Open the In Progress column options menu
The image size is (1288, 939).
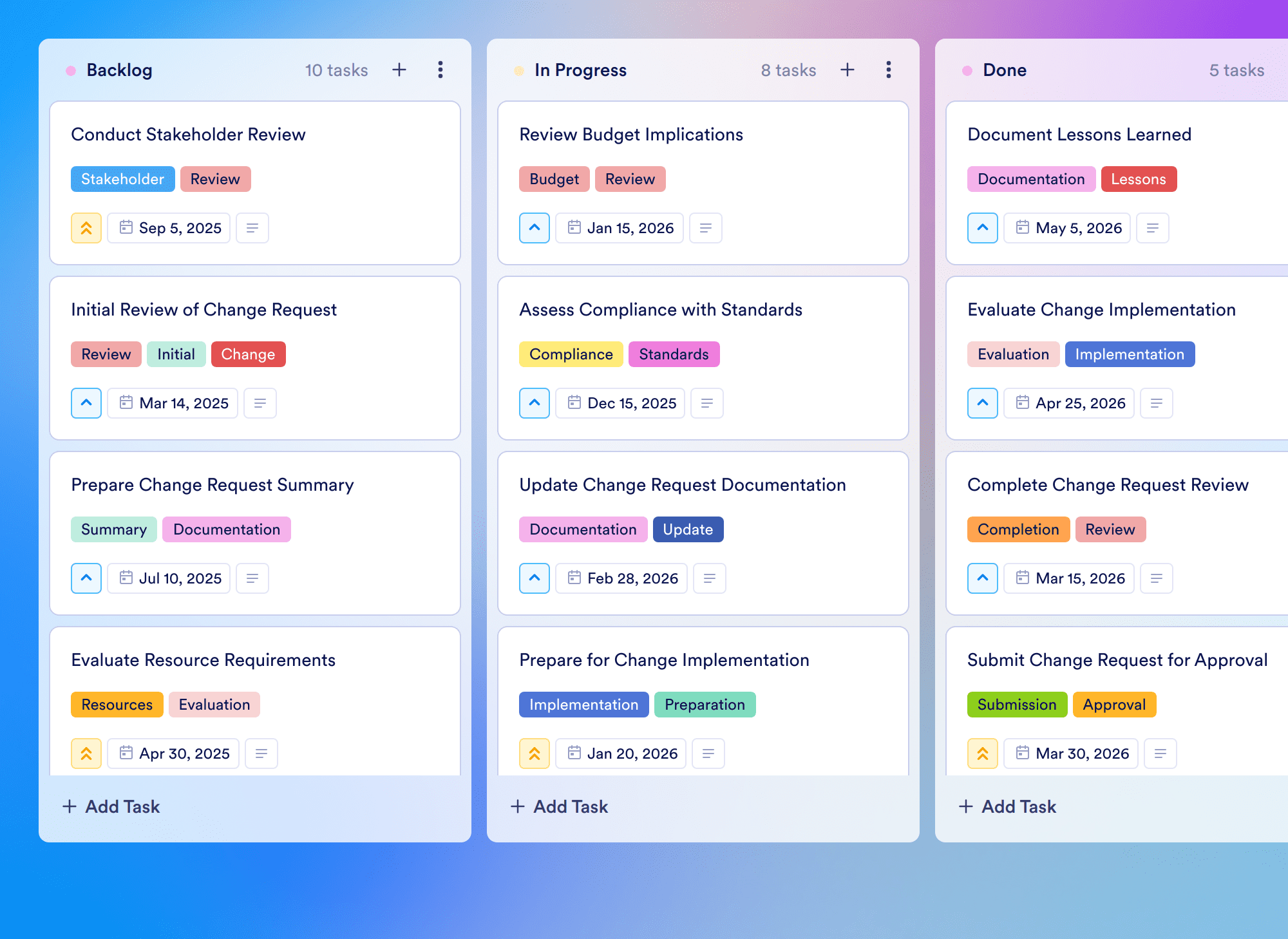click(x=889, y=70)
